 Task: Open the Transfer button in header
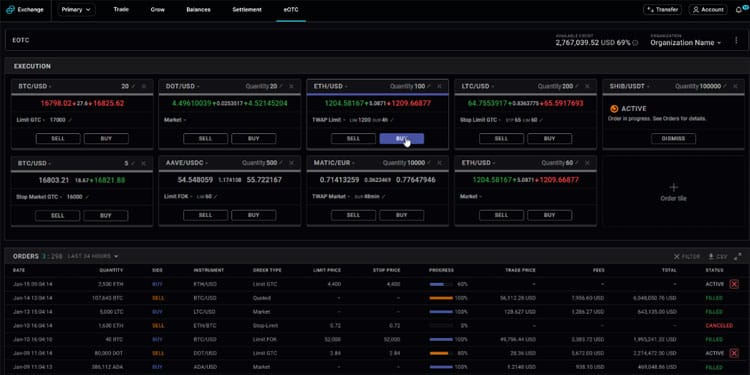click(662, 10)
